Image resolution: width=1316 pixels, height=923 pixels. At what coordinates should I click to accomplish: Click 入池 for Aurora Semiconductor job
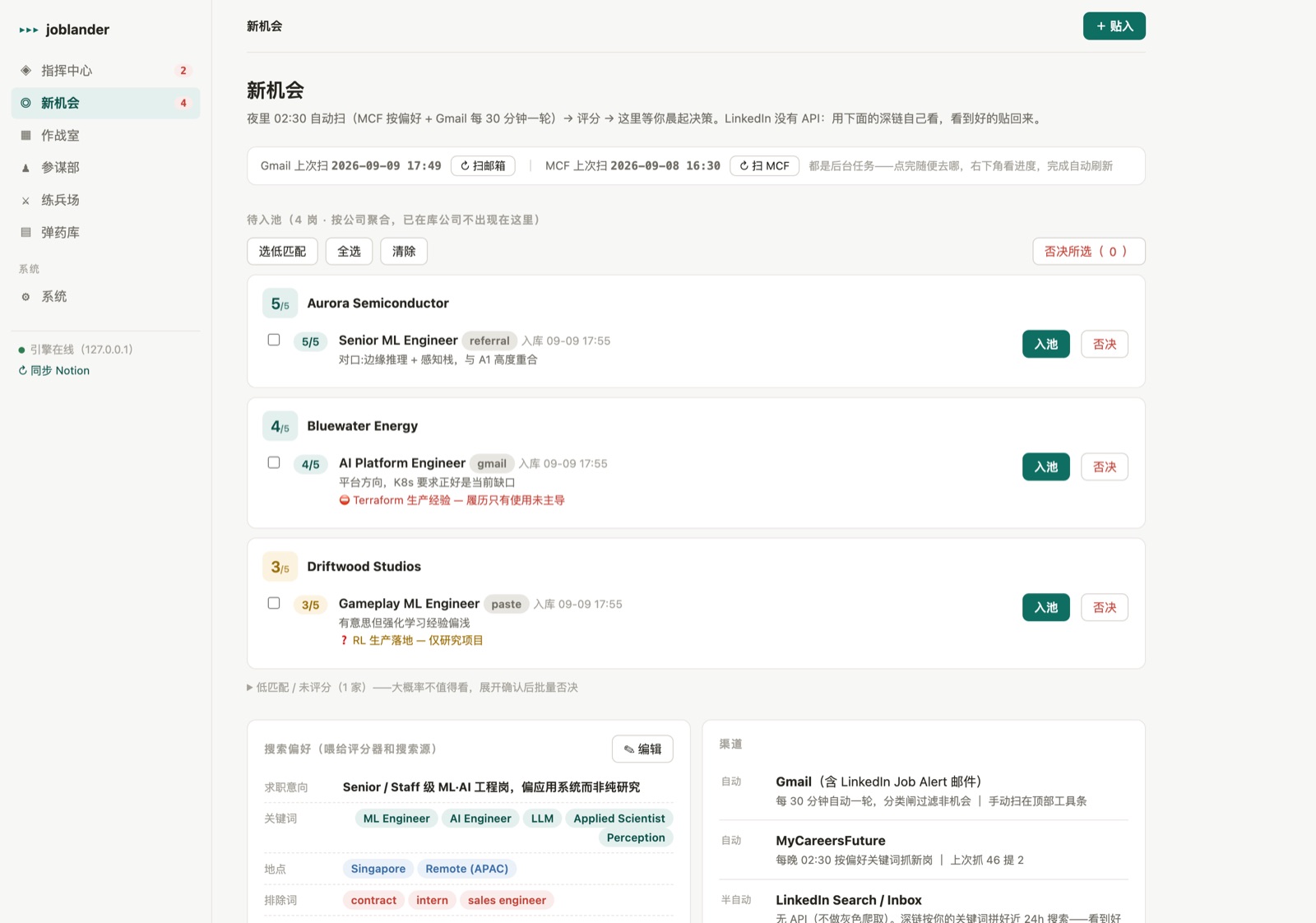(x=1045, y=344)
